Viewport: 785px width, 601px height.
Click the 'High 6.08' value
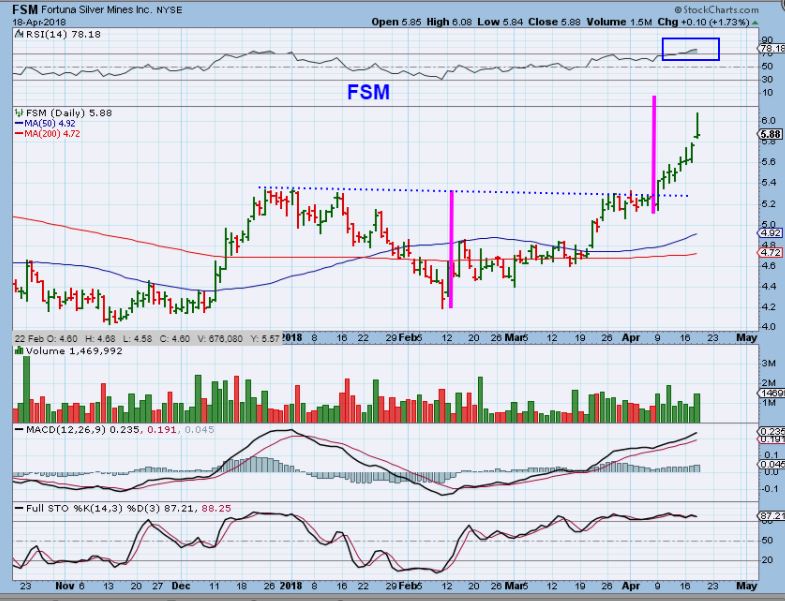tap(448, 22)
